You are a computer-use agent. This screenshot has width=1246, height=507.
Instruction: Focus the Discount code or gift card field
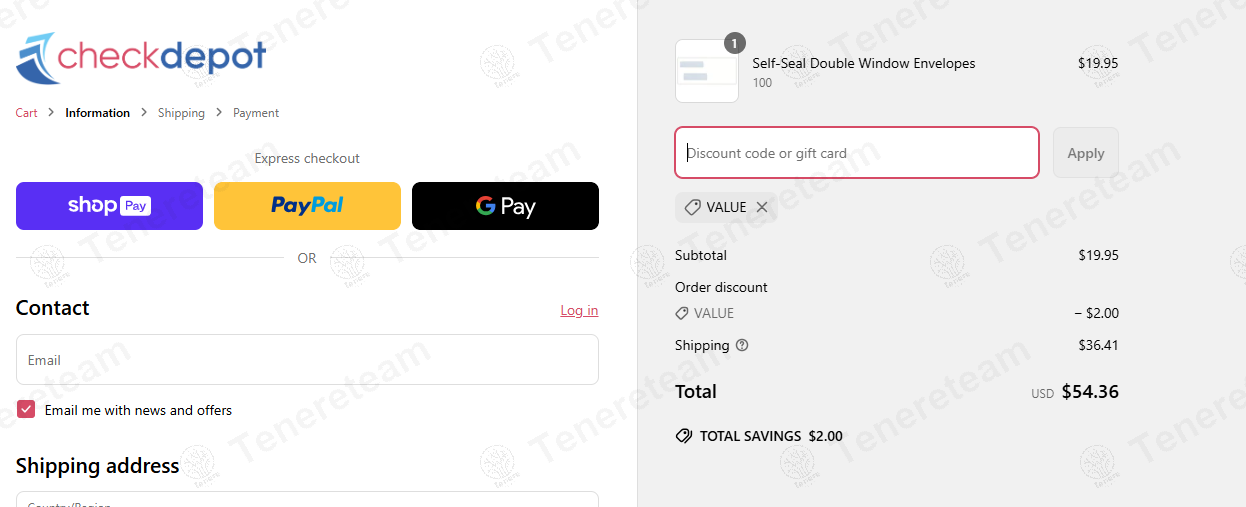(x=856, y=153)
